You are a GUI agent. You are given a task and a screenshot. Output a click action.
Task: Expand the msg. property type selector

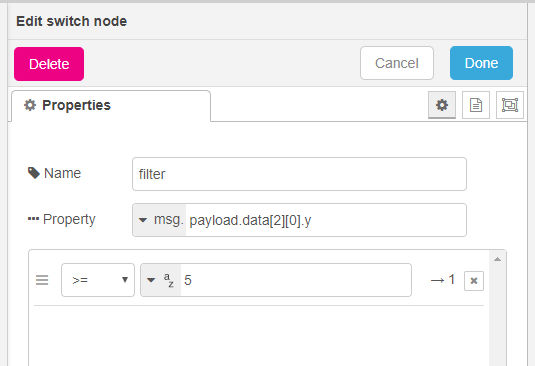click(x=159, y=220)
